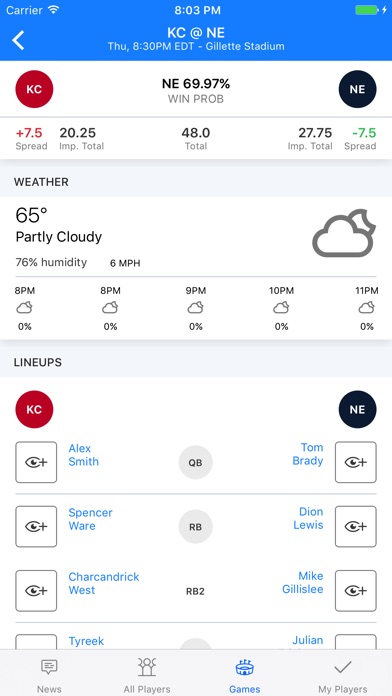Watch Dion Lewis with the eye-plus button

[x=356, y=526]
